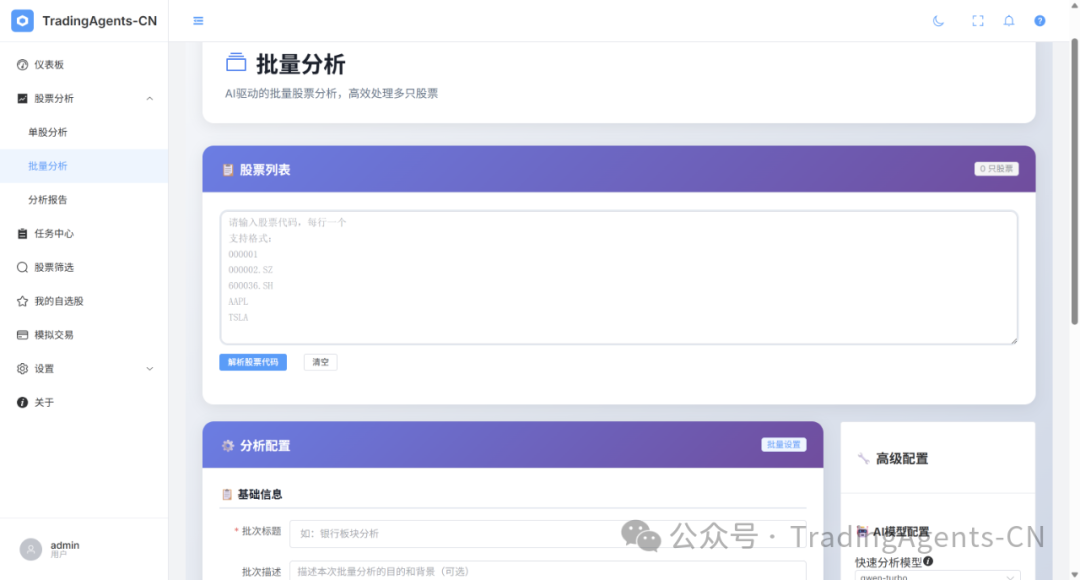This screenshot has height=580, width=1080.
Task: Select 单股分析 from sidebar
Action: click(48, 132)
